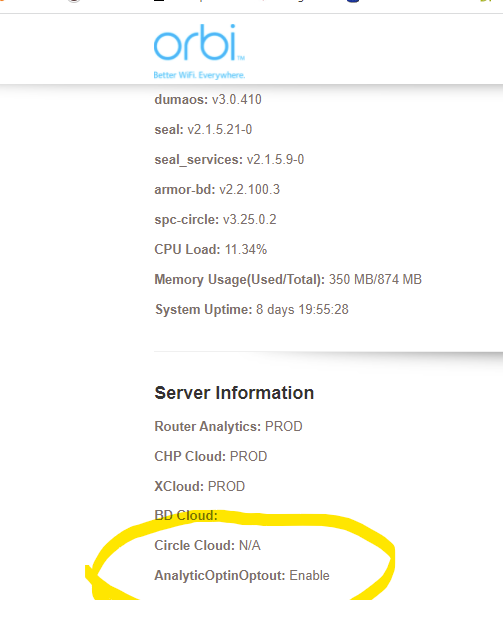Image resolution: width=503 pixels, height=630 pixels.
Task: Select the Memory Usage 350 MB/874 MB line
Action: (288, 280)
